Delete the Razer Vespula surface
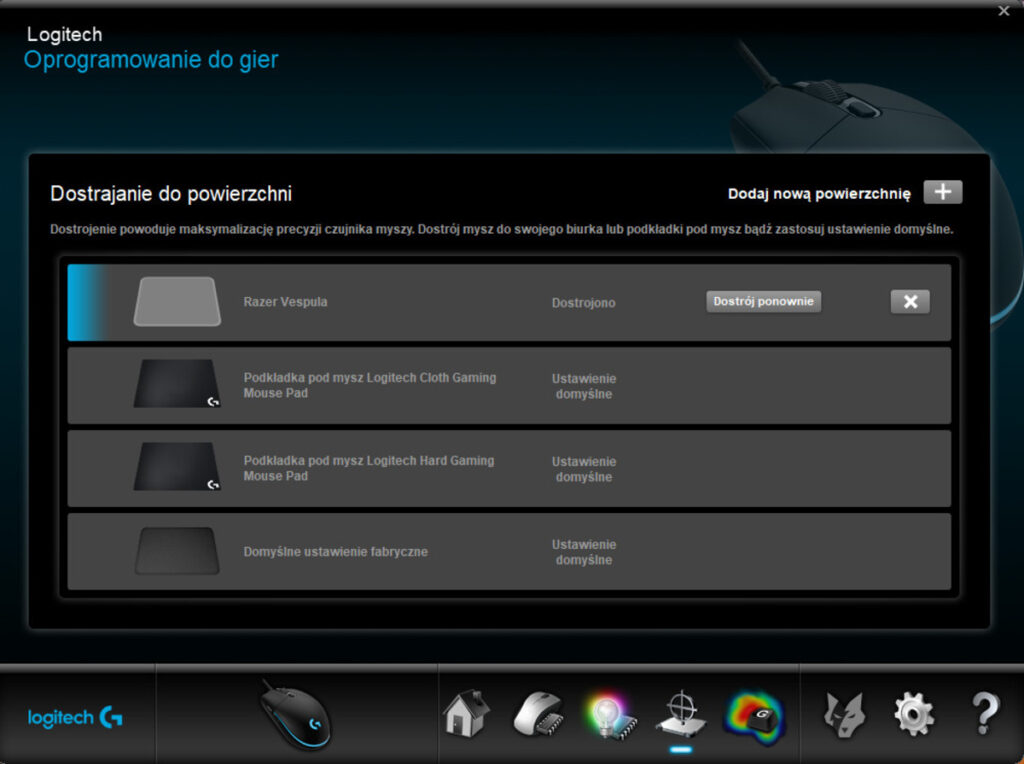This screenshot has height=764, width=1024. tap(910, 302)
